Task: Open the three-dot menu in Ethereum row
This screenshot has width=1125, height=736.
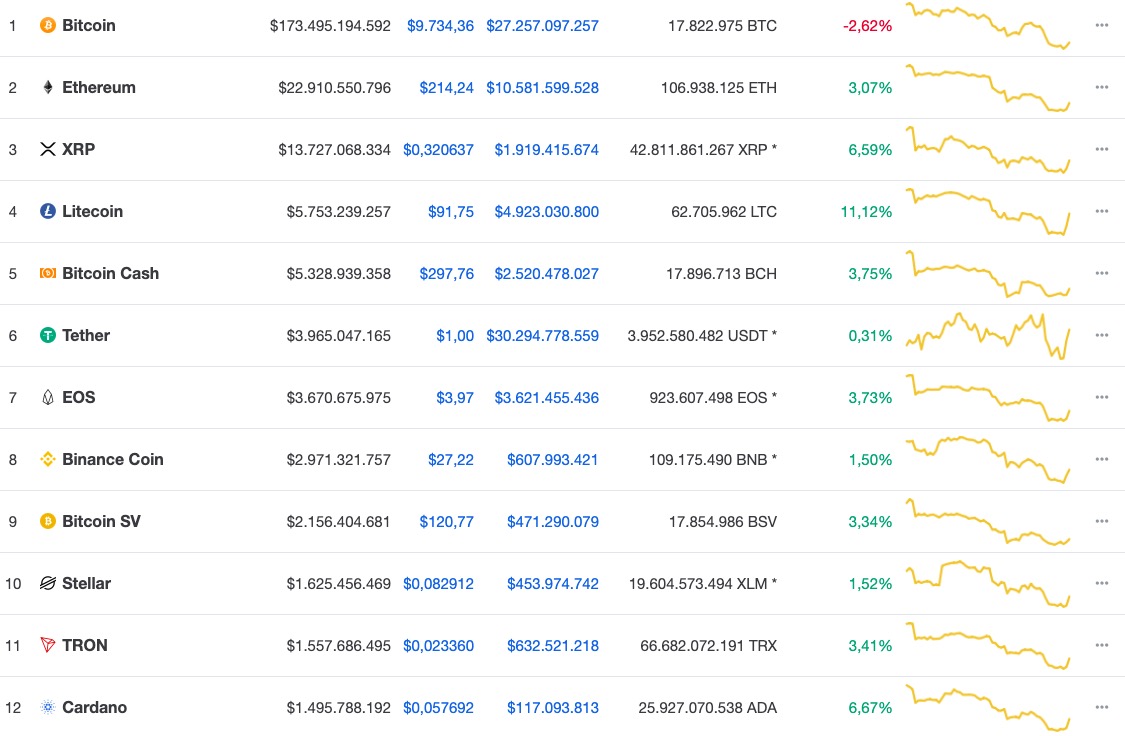Action: point(1102,88)
